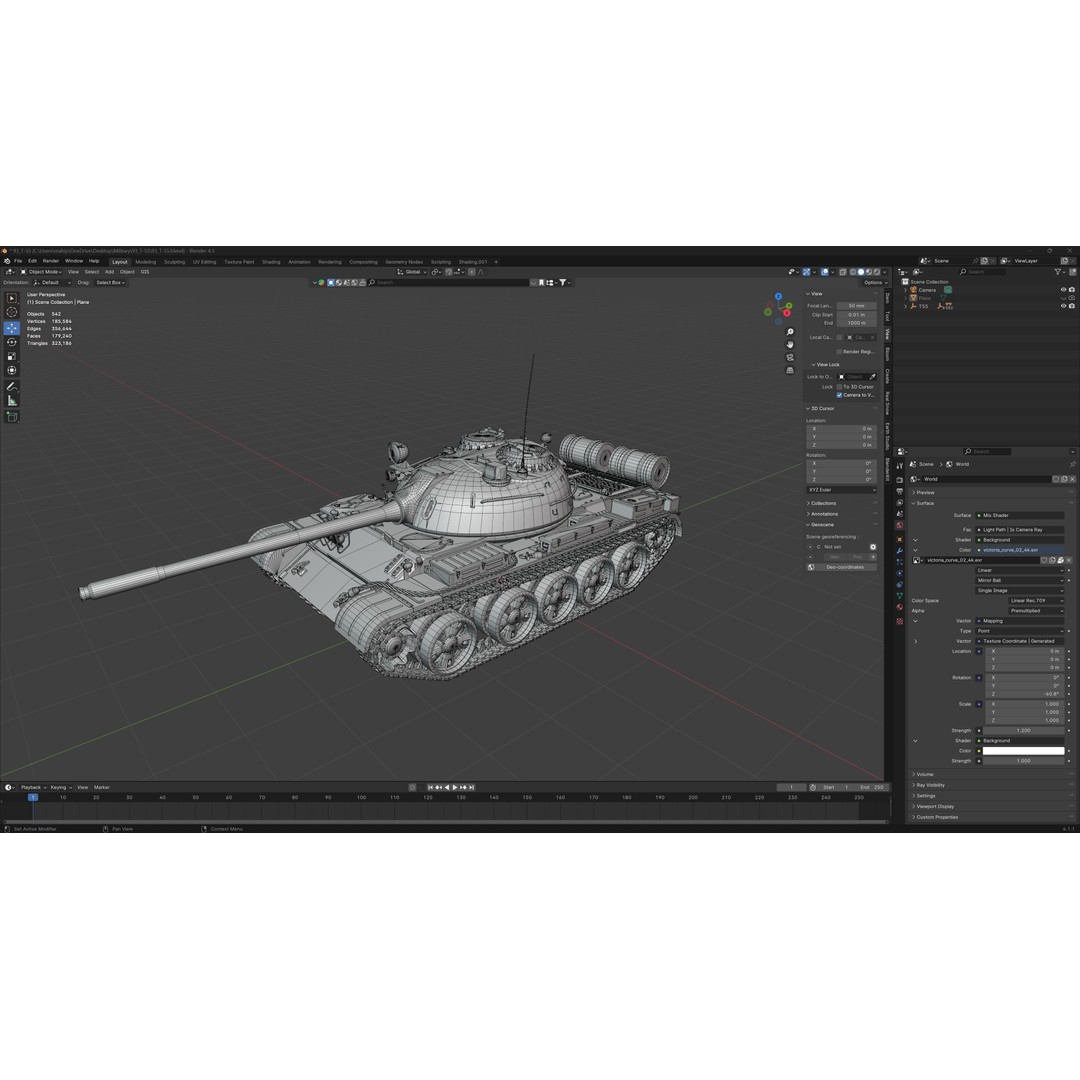Enable Toggle X-Ray in the viewport header
The image size is (1080, 1080).
(843, 272)
